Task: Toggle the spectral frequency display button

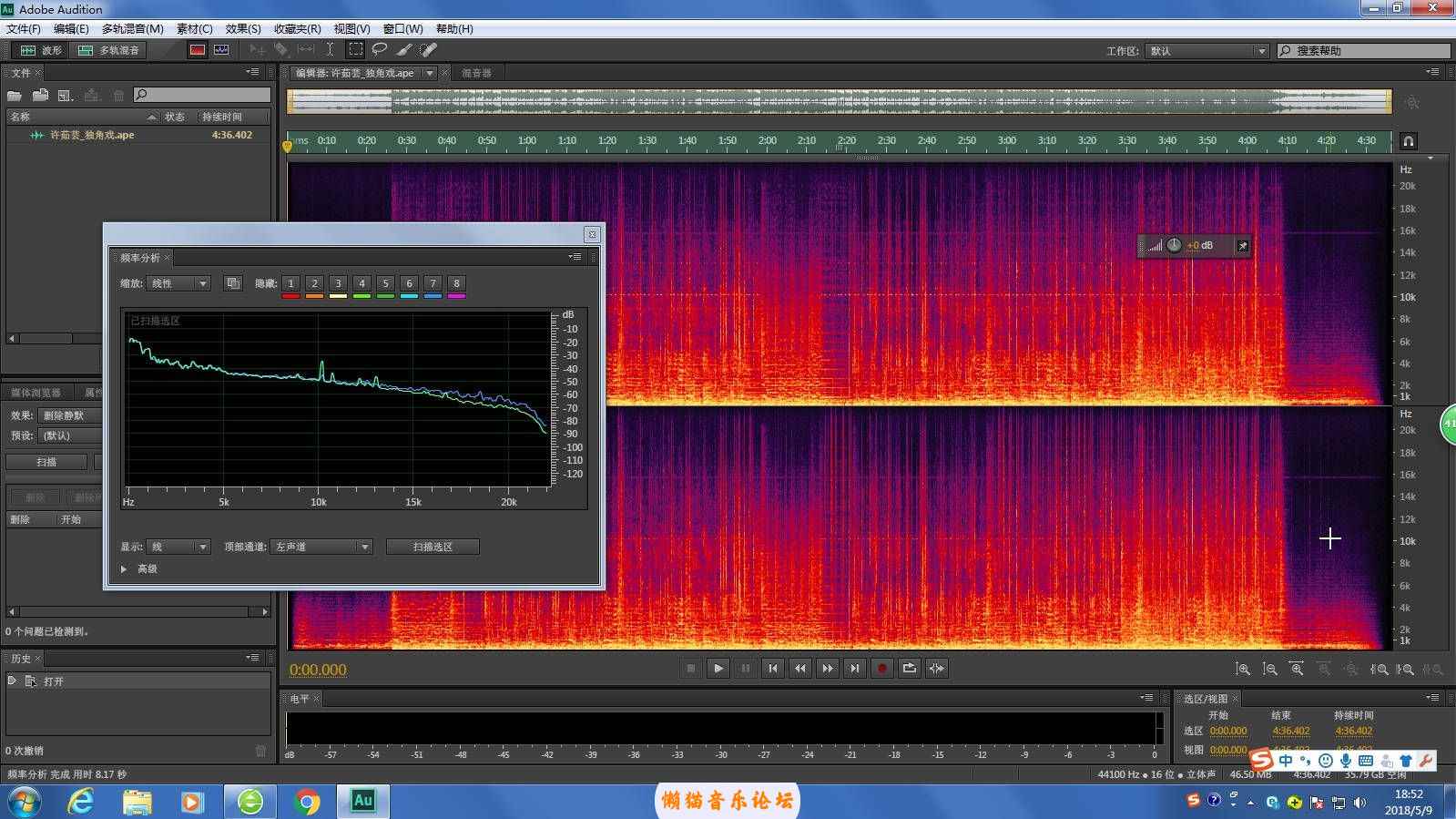Action: pyautogui.click(x=197, y=50)
